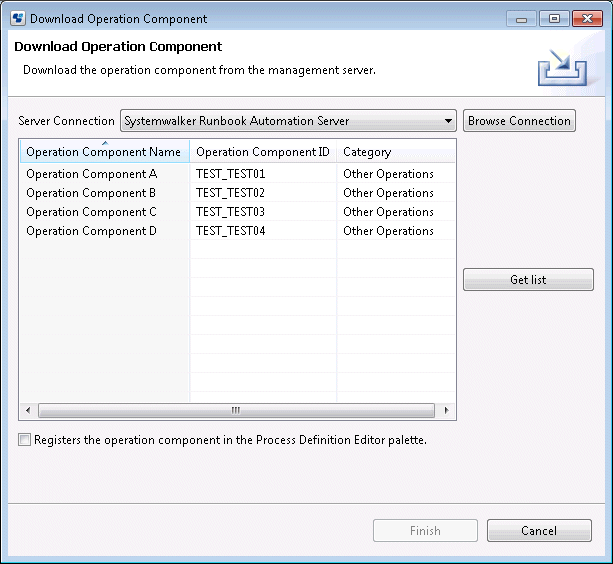The image size is (613, 564).
Task: Click Other Operations in the TEST_TEST04 row
Action: click(389, 231)
